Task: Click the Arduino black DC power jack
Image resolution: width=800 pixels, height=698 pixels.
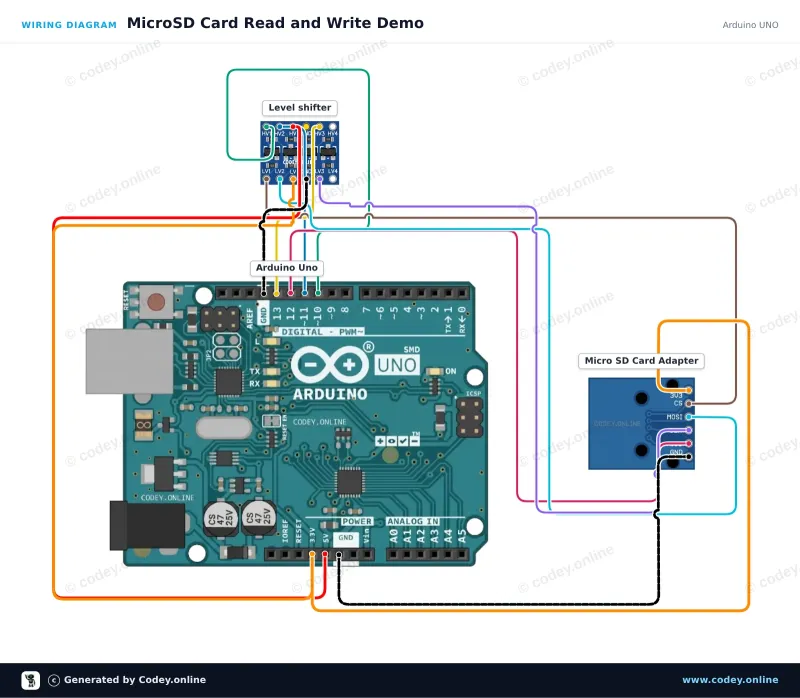Action: (x=147, y=526)
